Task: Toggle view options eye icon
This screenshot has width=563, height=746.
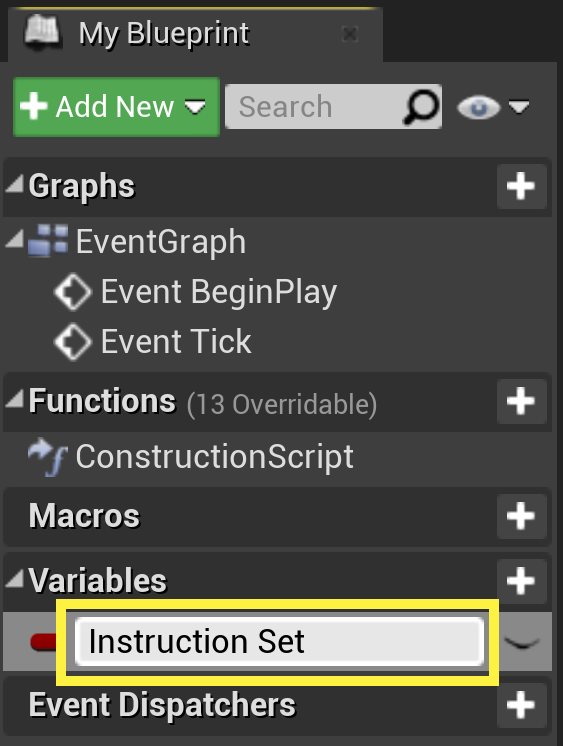Action: (478, 108)
